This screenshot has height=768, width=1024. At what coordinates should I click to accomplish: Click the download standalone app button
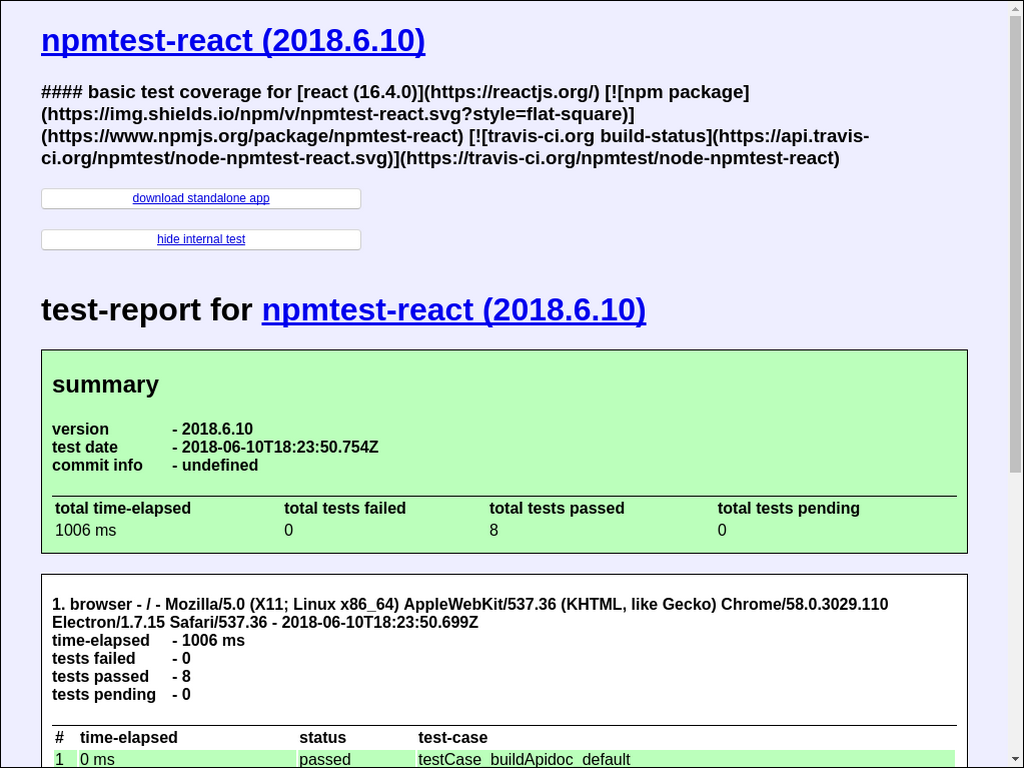click(201, 199)
